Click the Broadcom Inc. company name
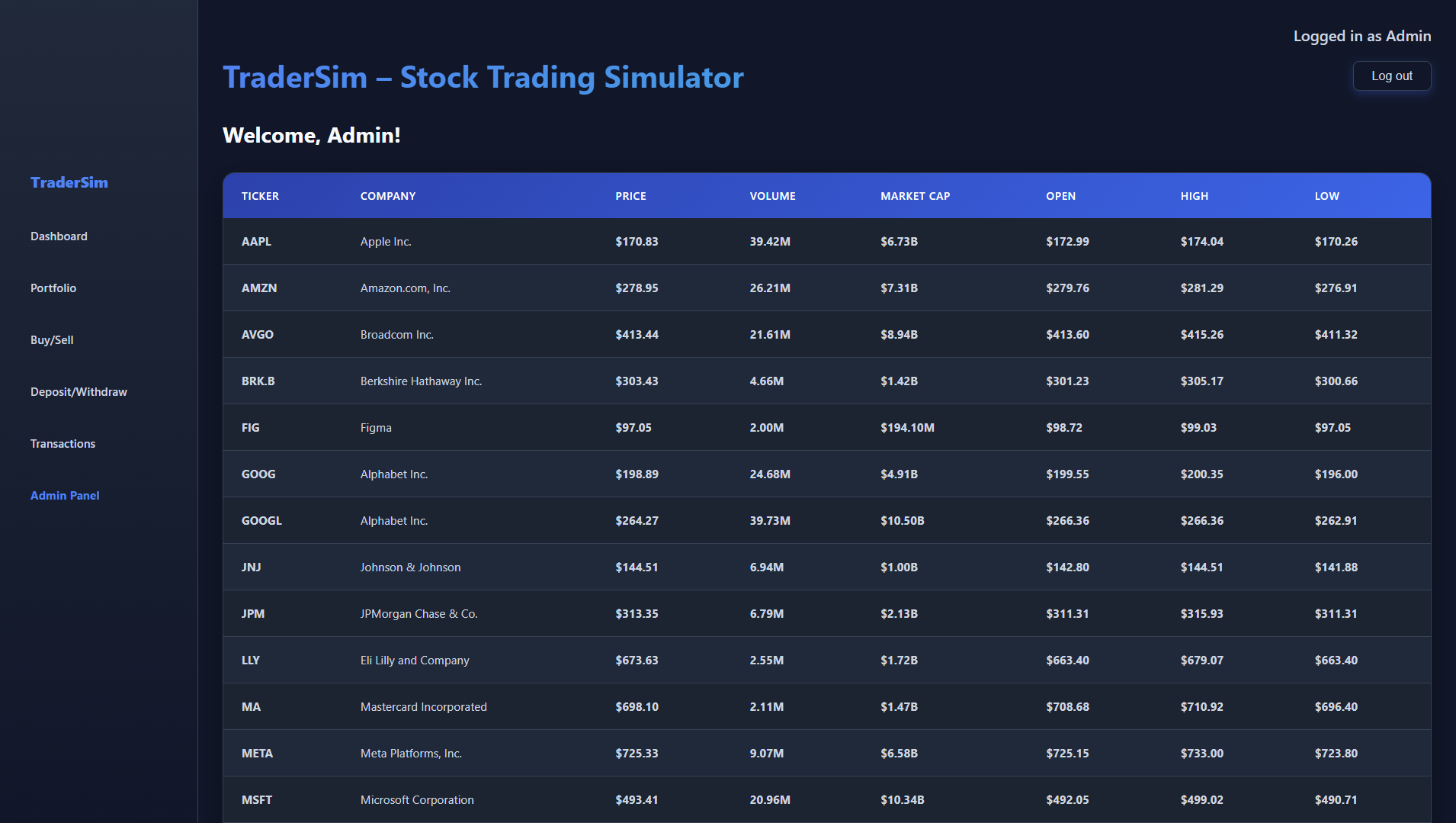The image size is (1456, 823). [396, 335]
